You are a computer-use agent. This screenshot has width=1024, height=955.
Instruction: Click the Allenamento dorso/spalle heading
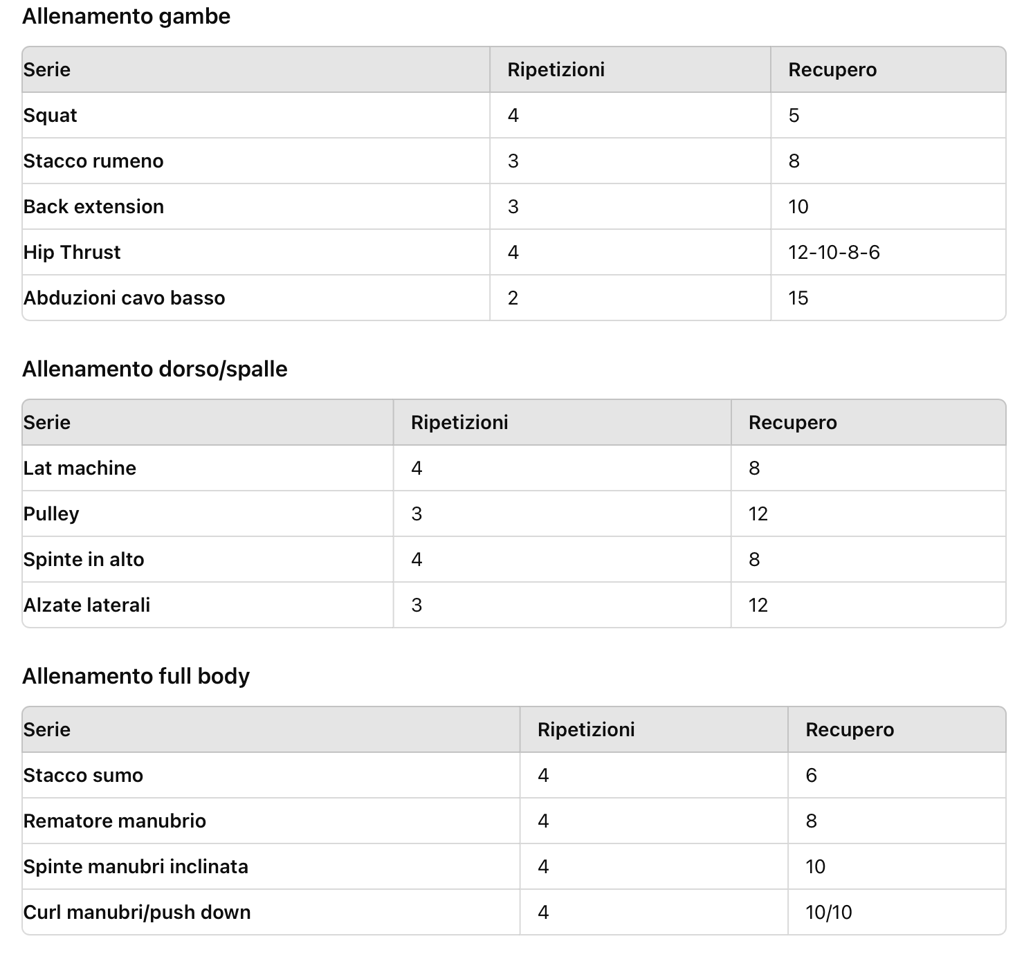(155, 369)
